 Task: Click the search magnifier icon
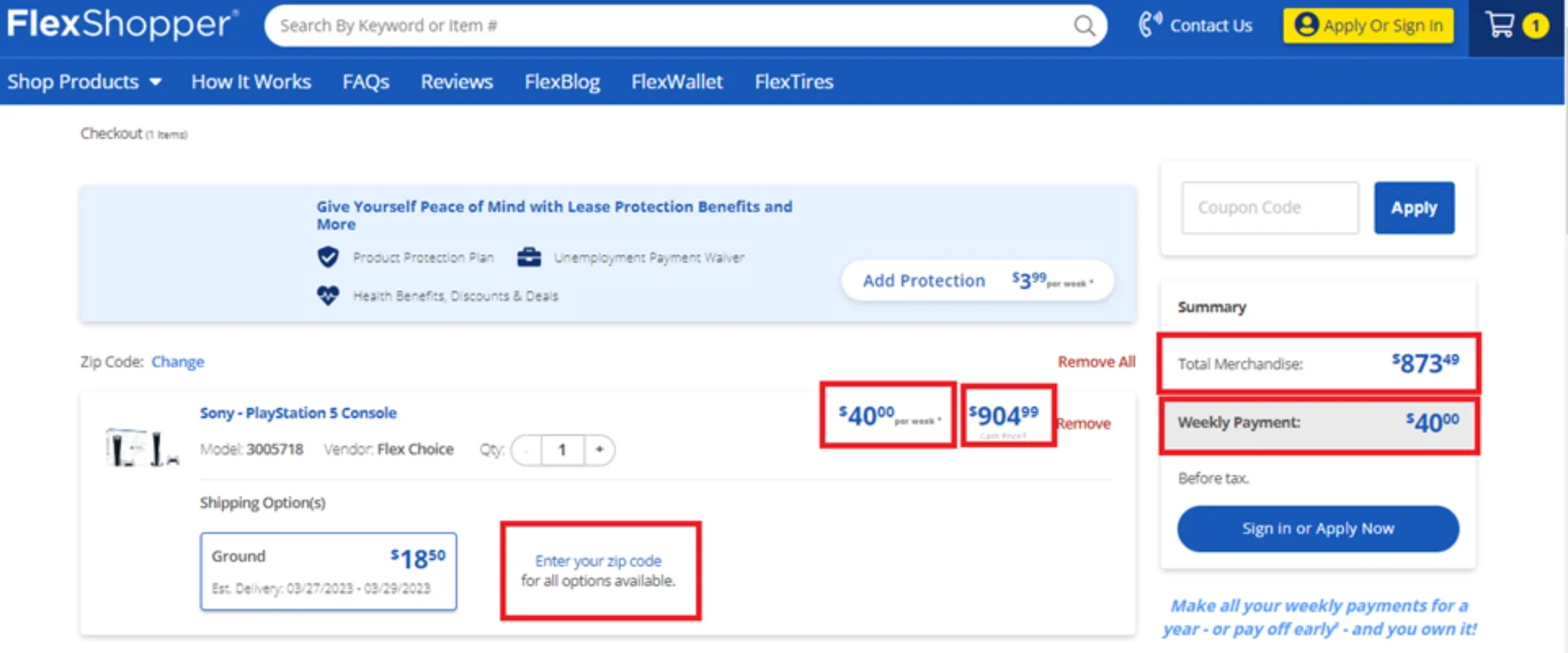pyautogui.click(x=1084, y=26)
